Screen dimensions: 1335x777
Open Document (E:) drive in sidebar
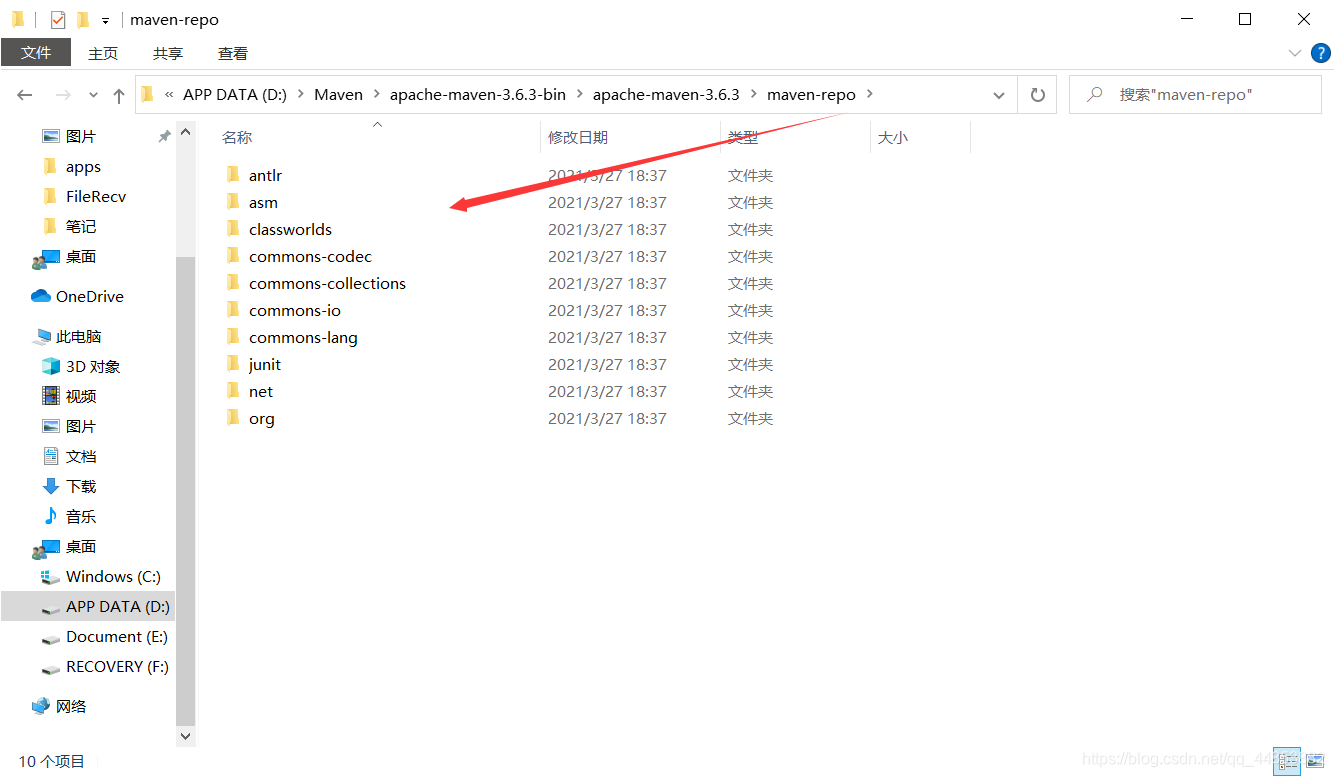pos(117,636)
